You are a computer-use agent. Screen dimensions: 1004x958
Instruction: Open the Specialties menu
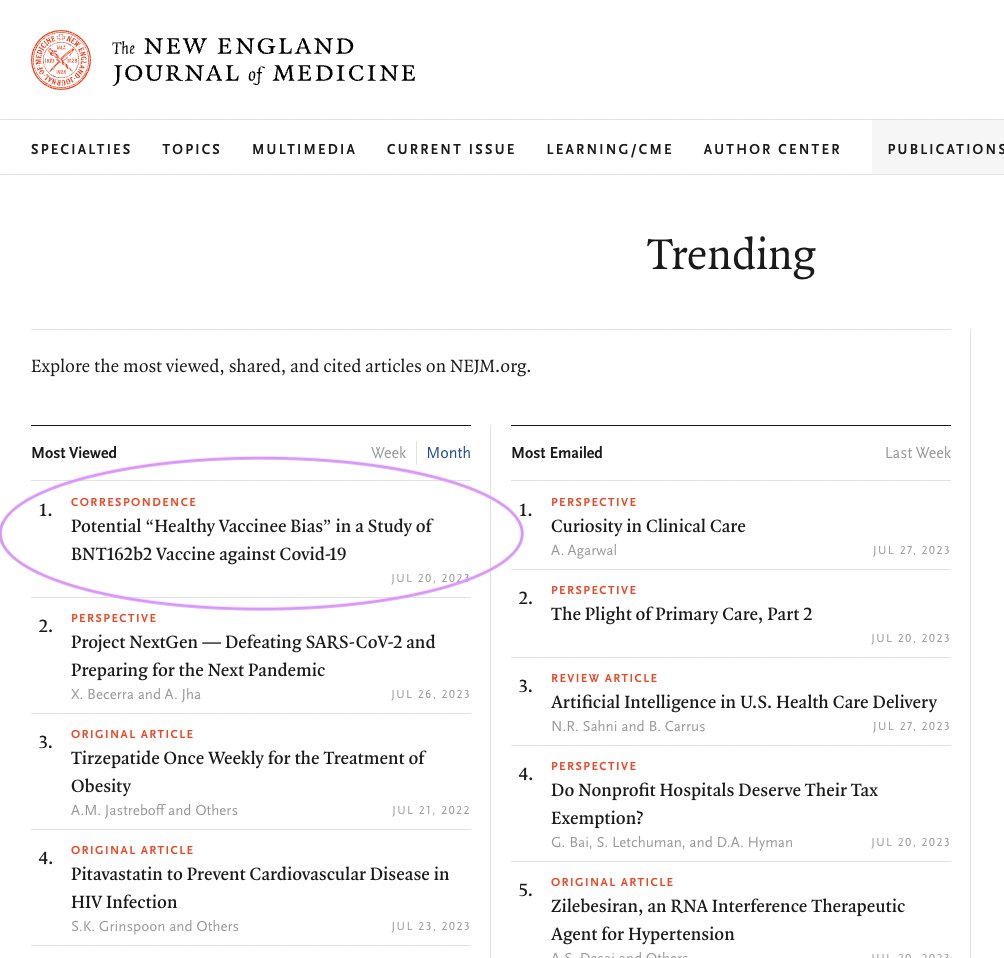(x=81, y=149)
